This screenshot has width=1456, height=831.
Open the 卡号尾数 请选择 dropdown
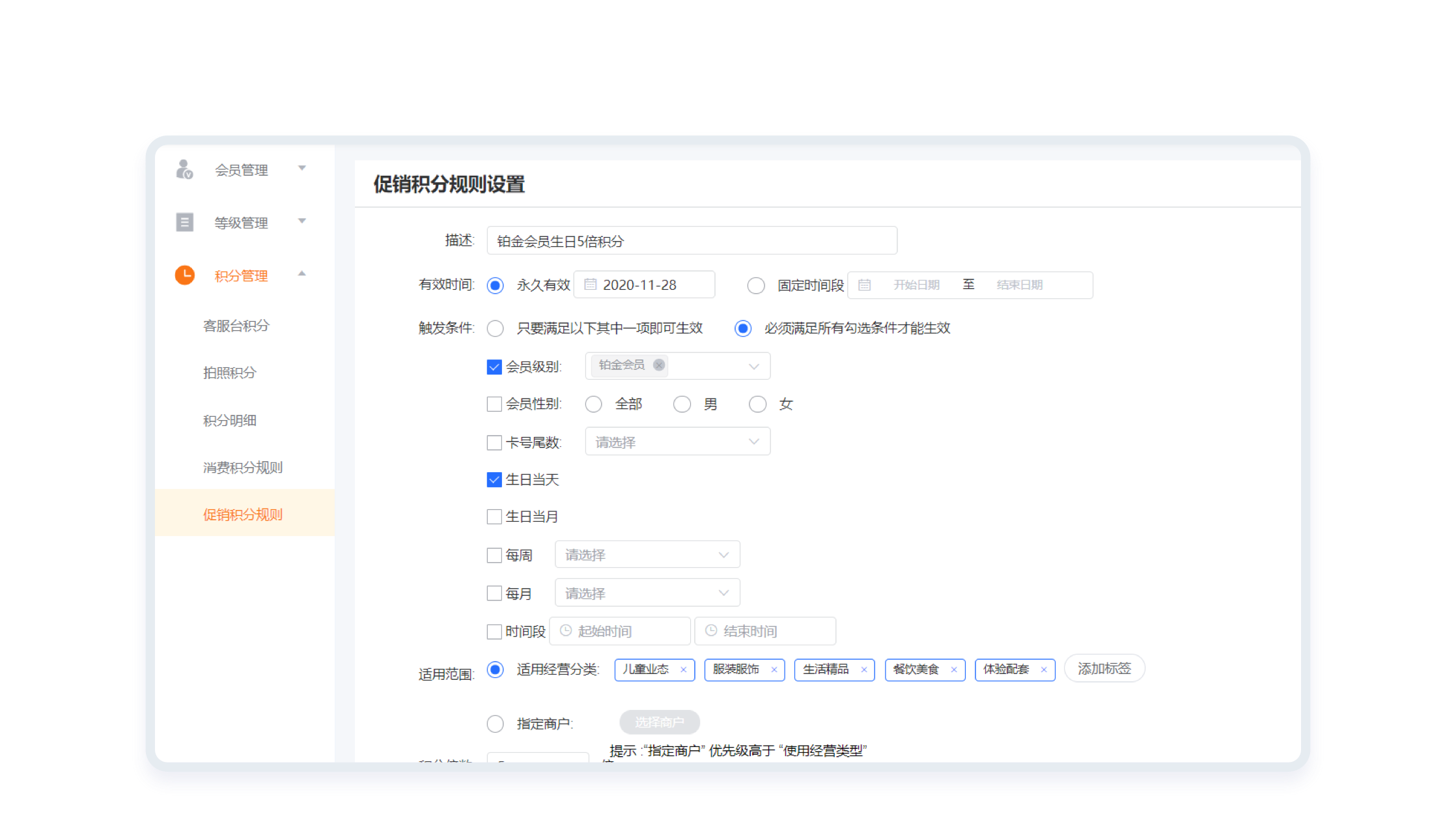[x=677, y=442]
